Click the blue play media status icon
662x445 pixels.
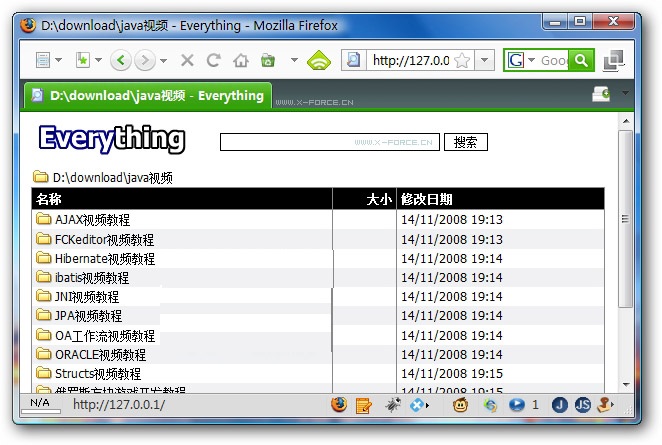(x=516, y=405)
